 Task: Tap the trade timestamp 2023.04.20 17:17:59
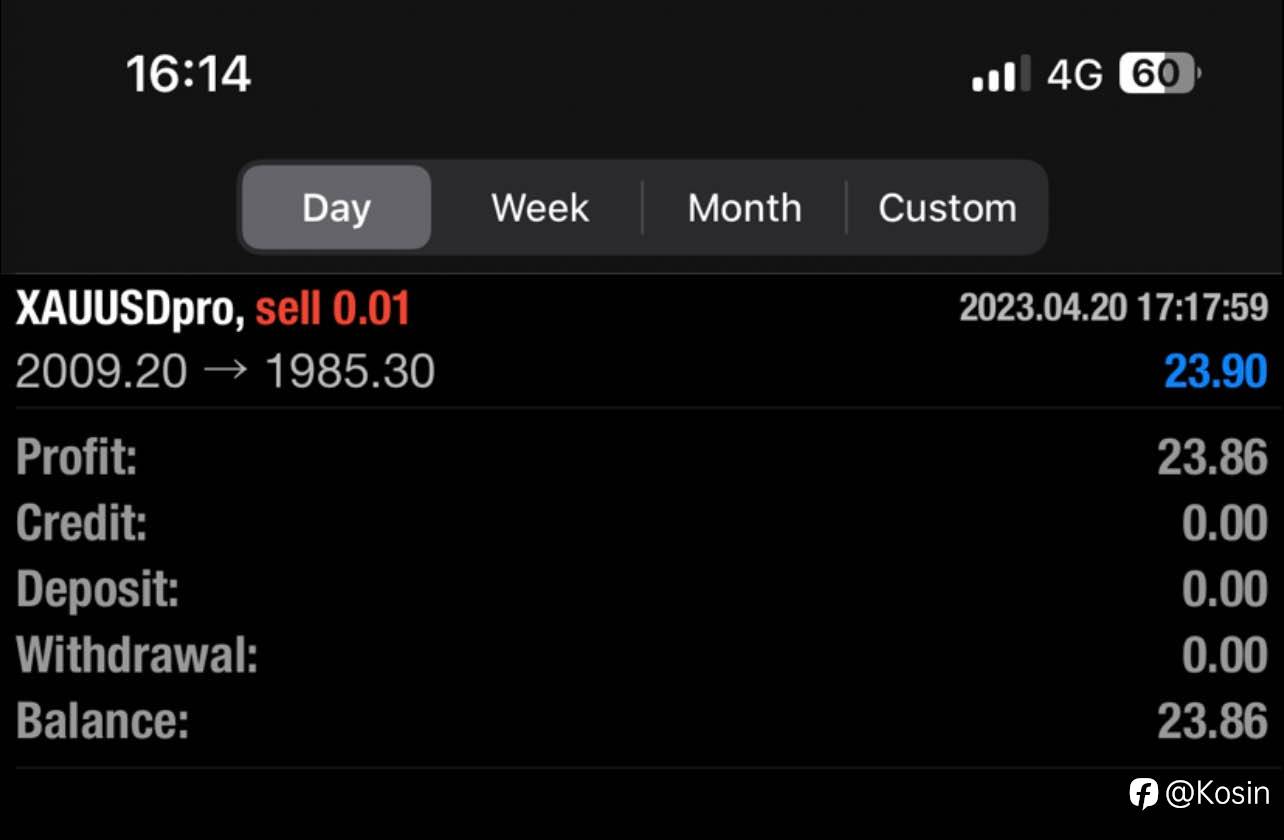[x=1113, y=308]
